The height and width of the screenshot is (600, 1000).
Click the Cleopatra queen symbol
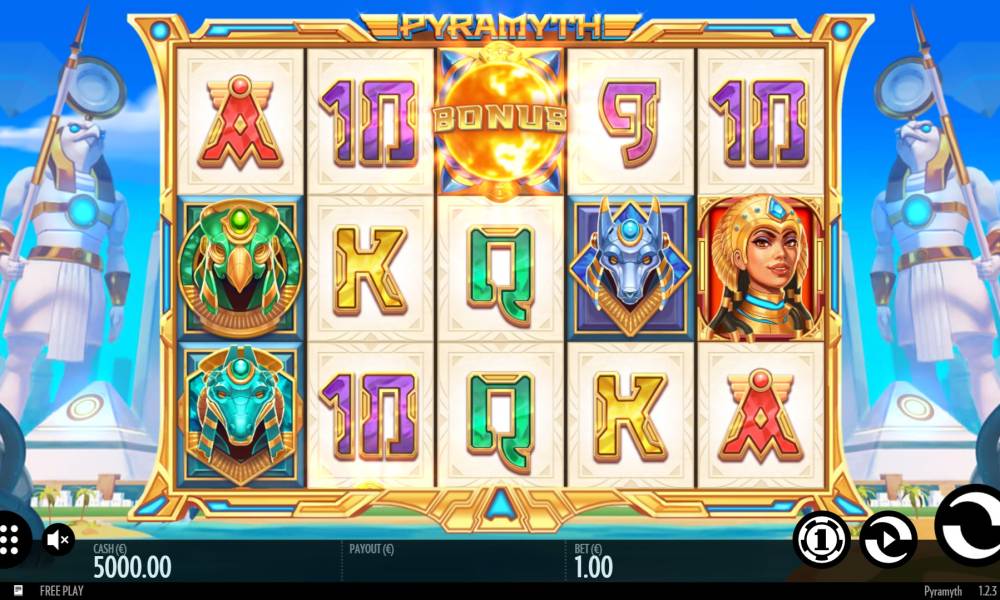pyautogui.click(x=761, y=268)
